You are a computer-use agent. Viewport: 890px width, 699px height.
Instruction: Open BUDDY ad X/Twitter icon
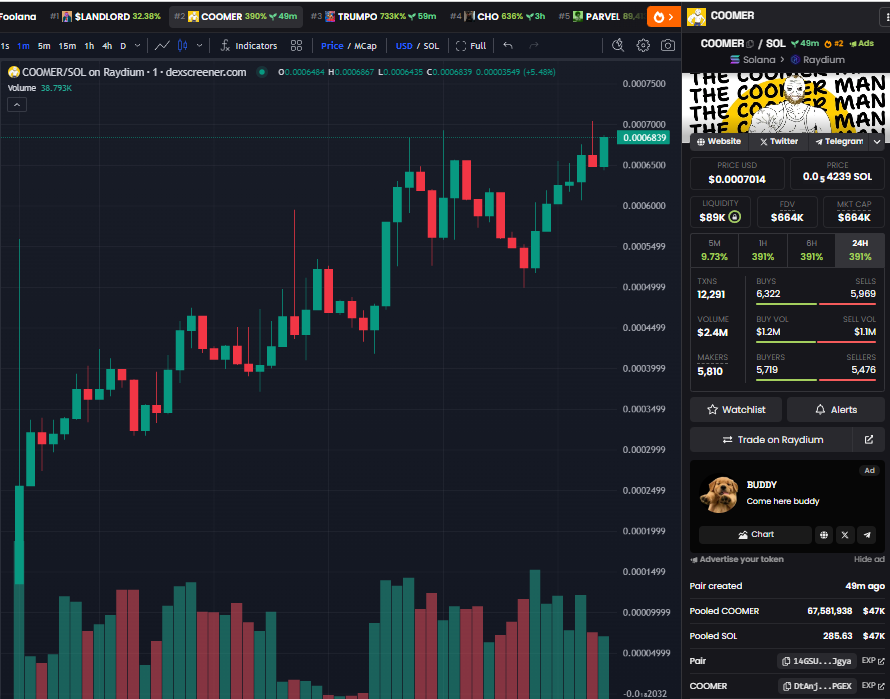[845, 534]
